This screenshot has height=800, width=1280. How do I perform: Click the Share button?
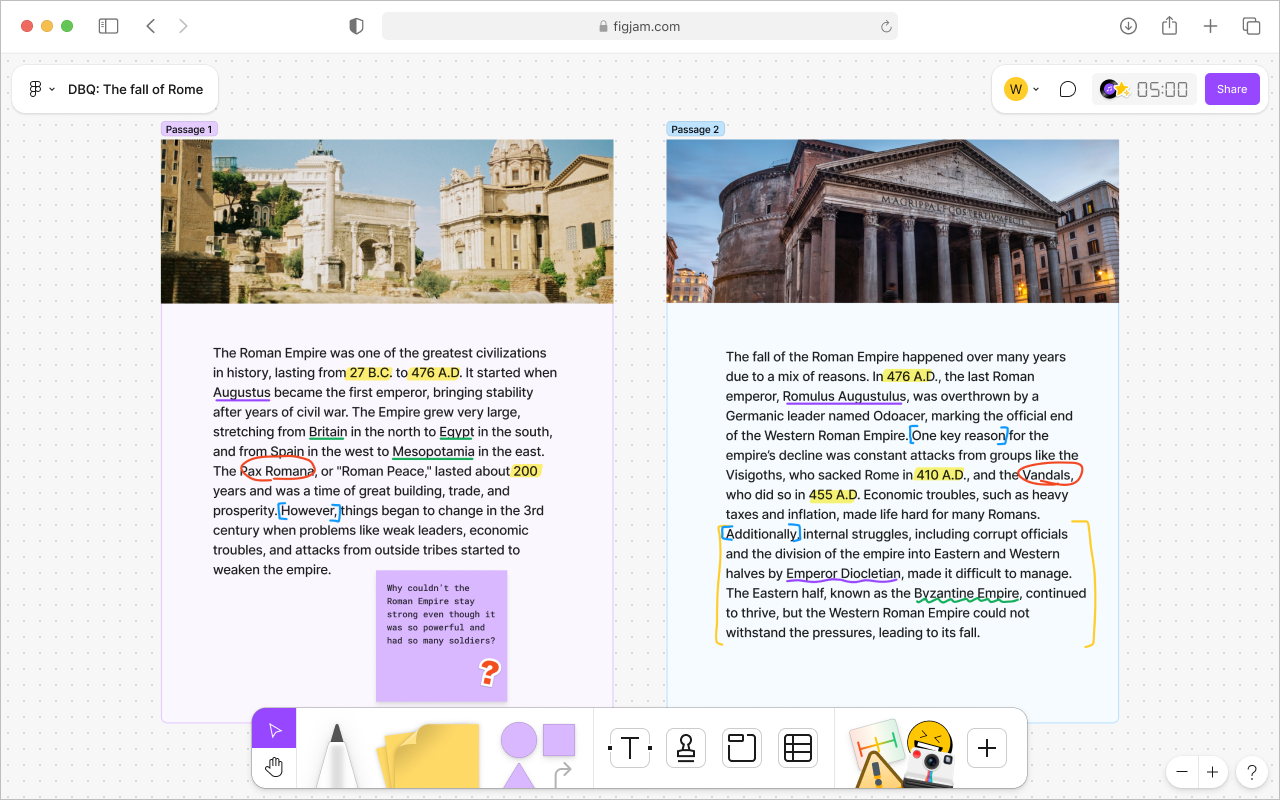1232,89
